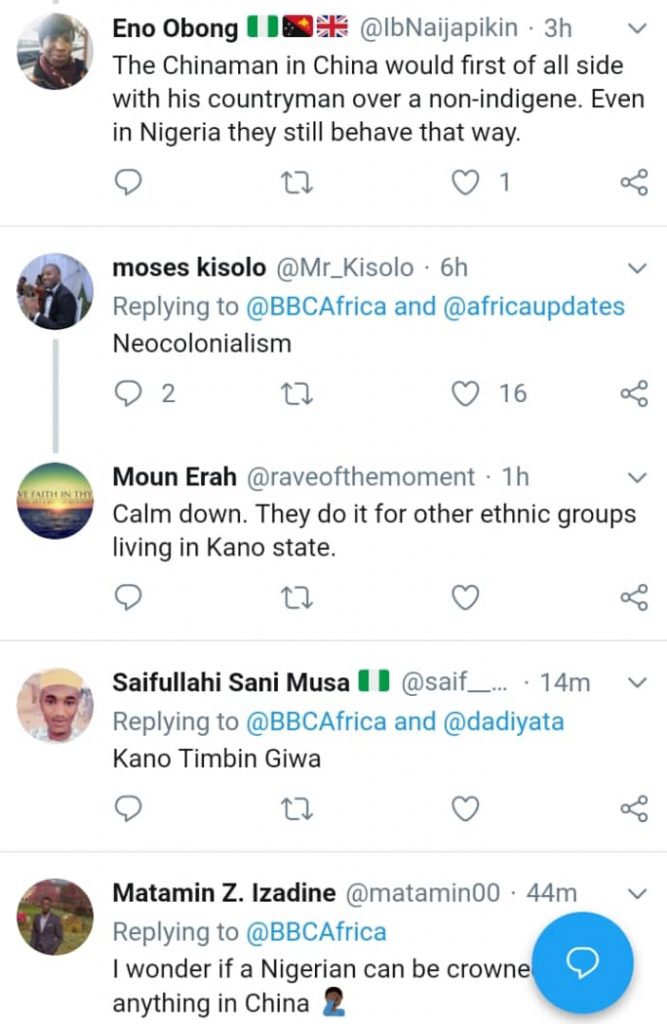Share moses kisolo's tweet

click(634, 393)
